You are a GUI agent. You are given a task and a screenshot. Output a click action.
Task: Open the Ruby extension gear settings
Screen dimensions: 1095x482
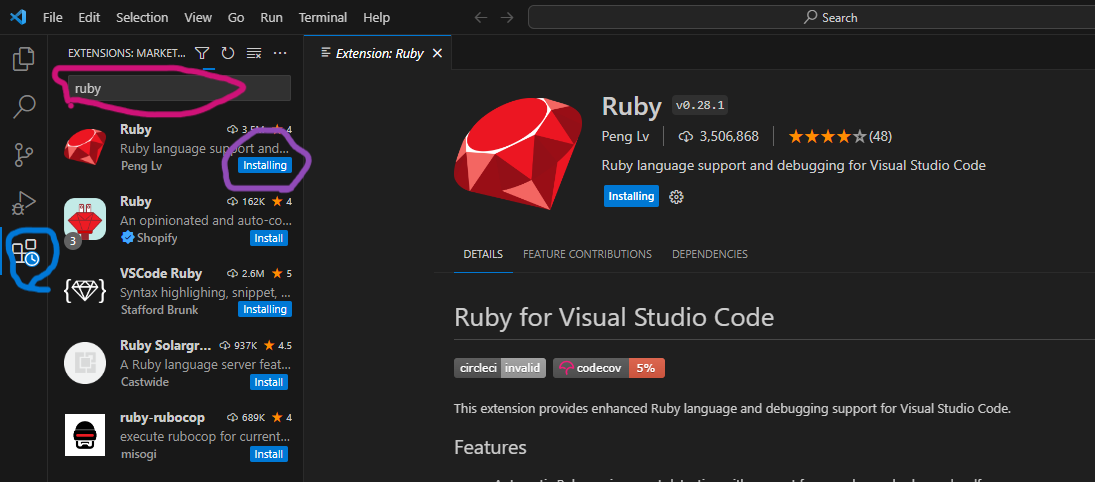point(675,197)
